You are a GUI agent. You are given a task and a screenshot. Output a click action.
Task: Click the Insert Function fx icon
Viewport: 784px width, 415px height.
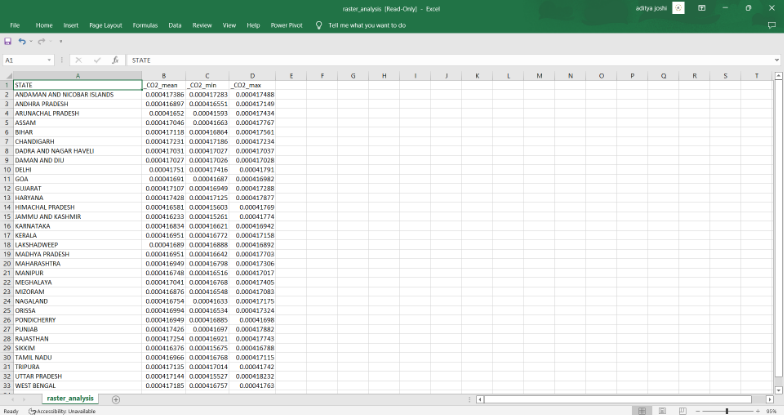115,60
